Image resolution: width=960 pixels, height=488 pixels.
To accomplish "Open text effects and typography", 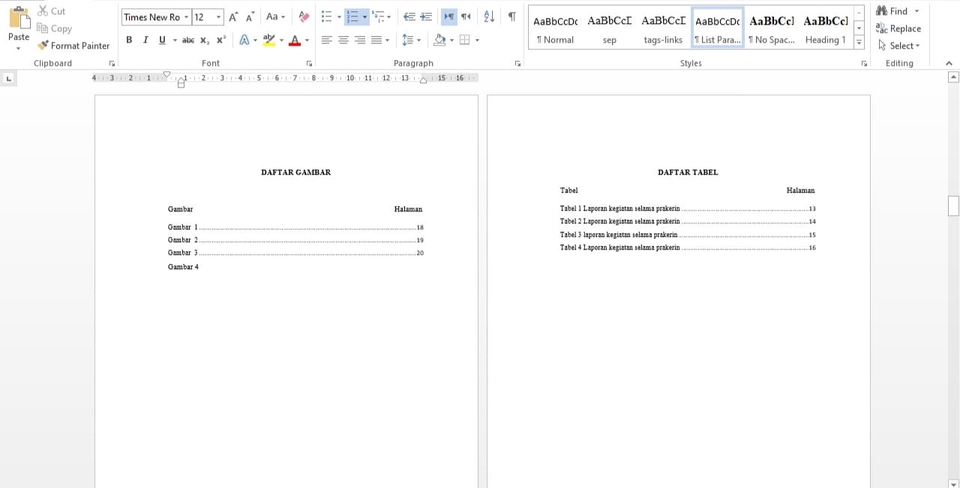I will click(x=244, y=40).
